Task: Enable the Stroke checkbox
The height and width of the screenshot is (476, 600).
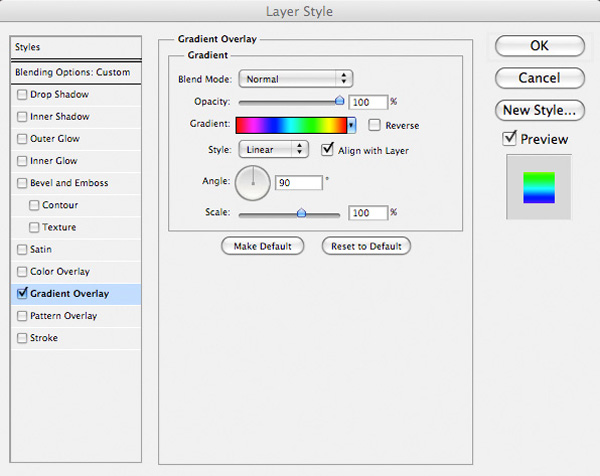Action: tap(22, 338)
